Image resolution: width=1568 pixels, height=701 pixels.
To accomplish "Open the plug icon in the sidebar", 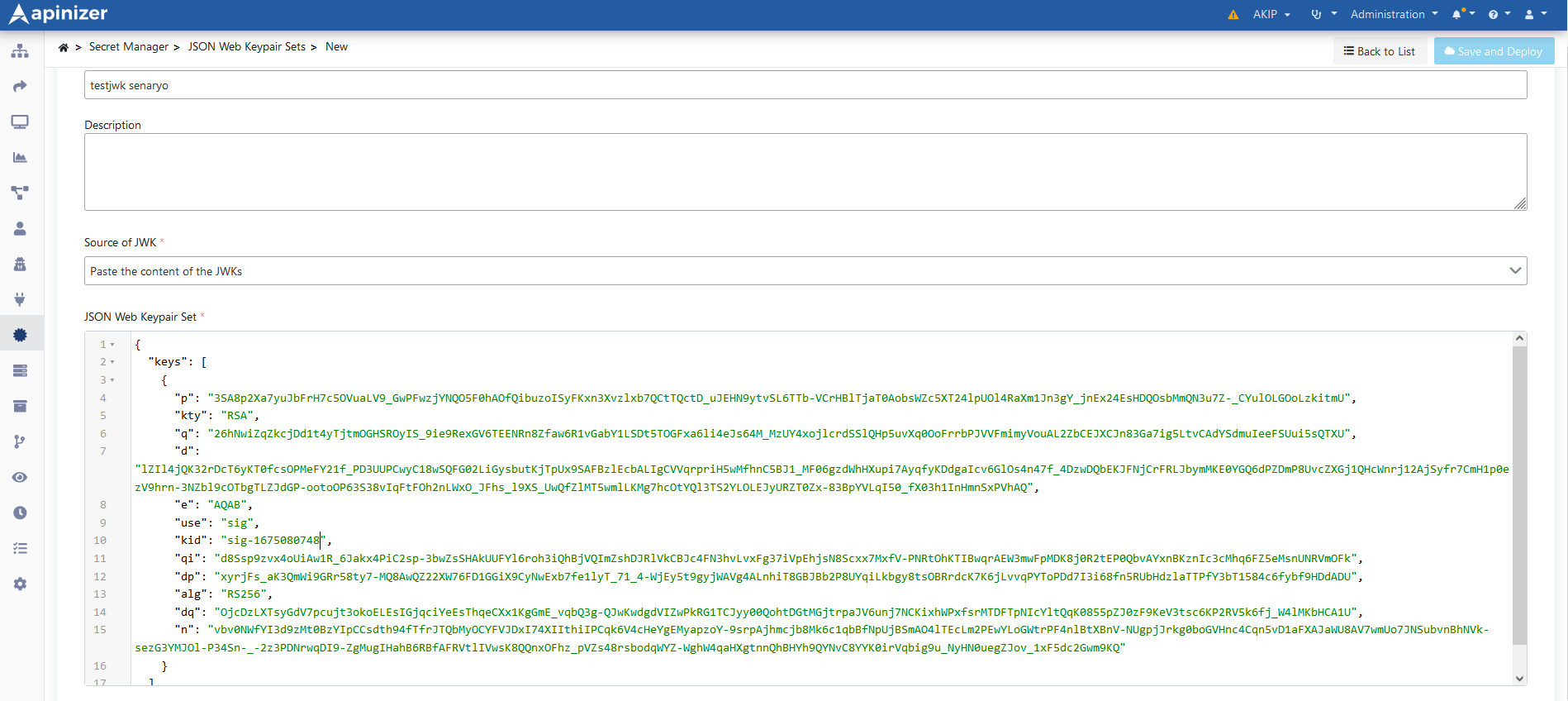I will [x=20, y=299].
